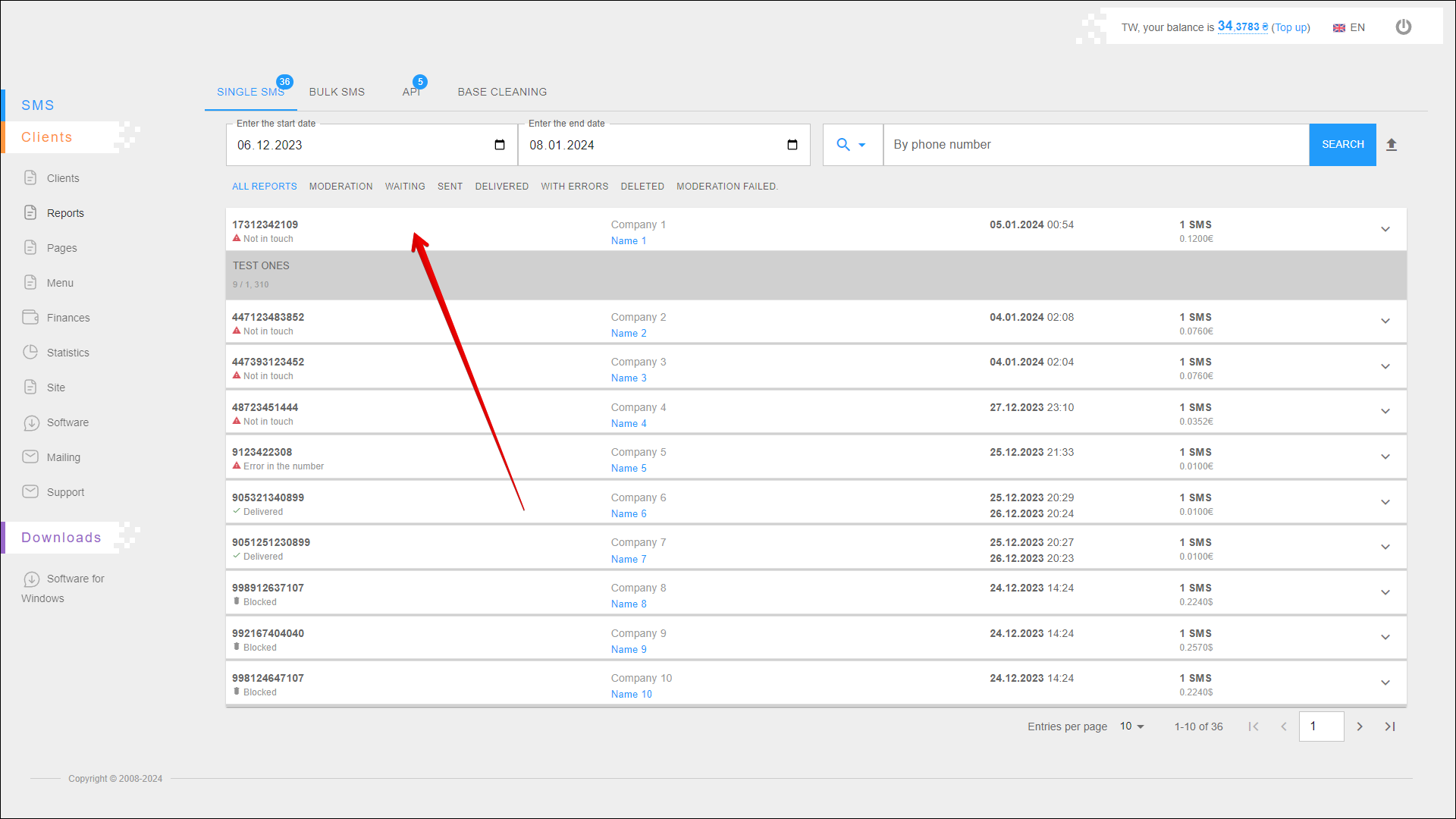Open the start date calendar picker icon
The image size is (1456, 819).
pos(500,145)
